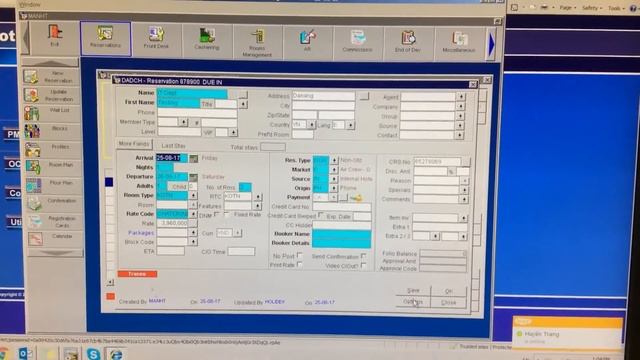
Task: Click the Options button
Action: pos(413,302)
